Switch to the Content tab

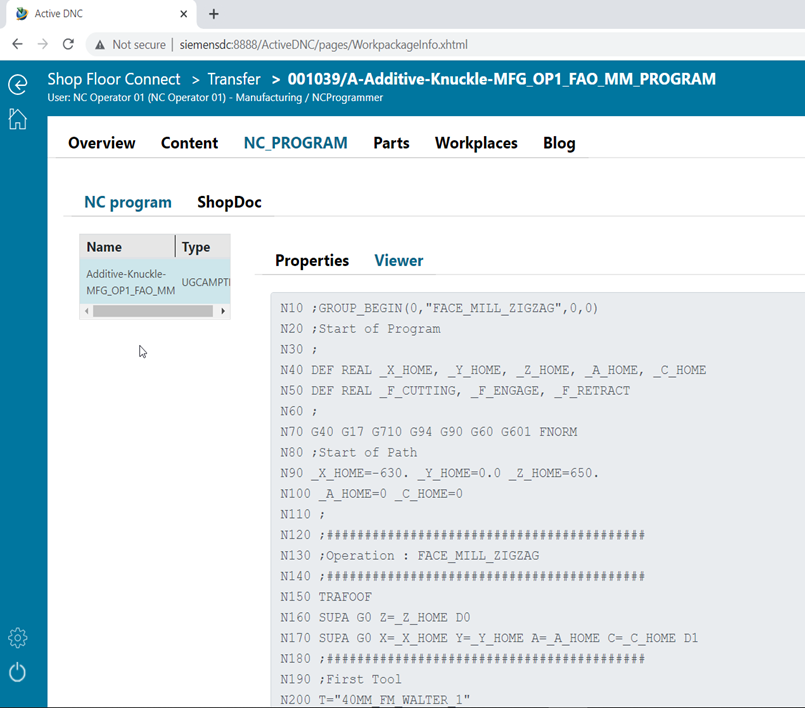pyautogui.click(x=189, y=143)
